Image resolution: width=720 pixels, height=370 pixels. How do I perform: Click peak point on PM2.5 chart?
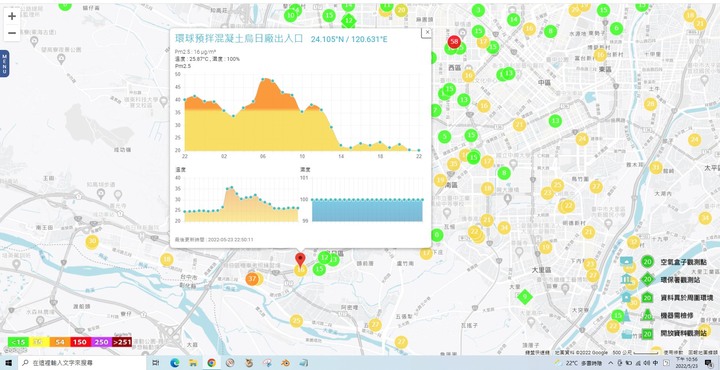click(x=264, y=79)
